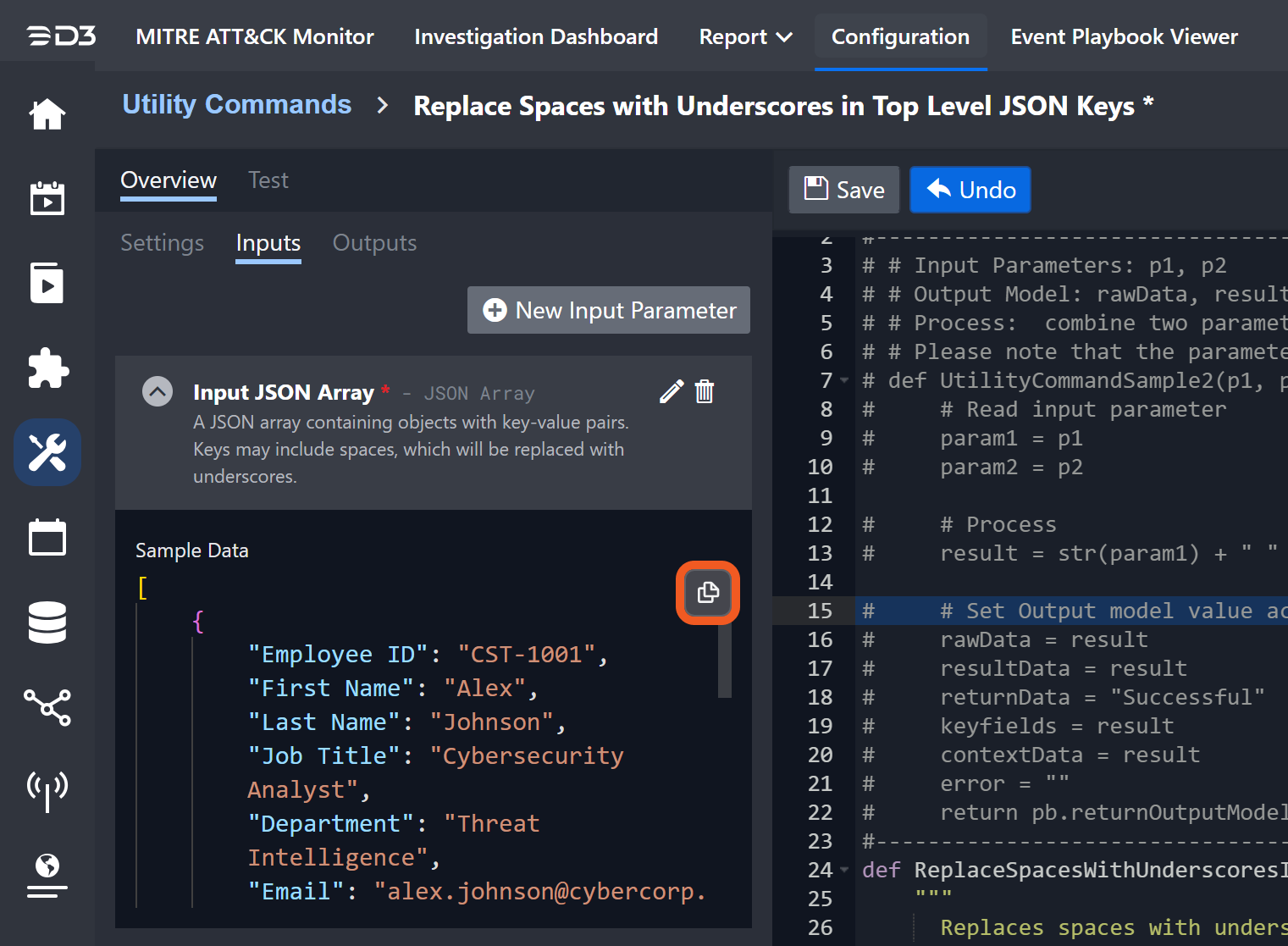The width and height of the screenshot is (1288, 946).
Task: Select the utility commands wrench icon
Action: [x=47, y=452]
